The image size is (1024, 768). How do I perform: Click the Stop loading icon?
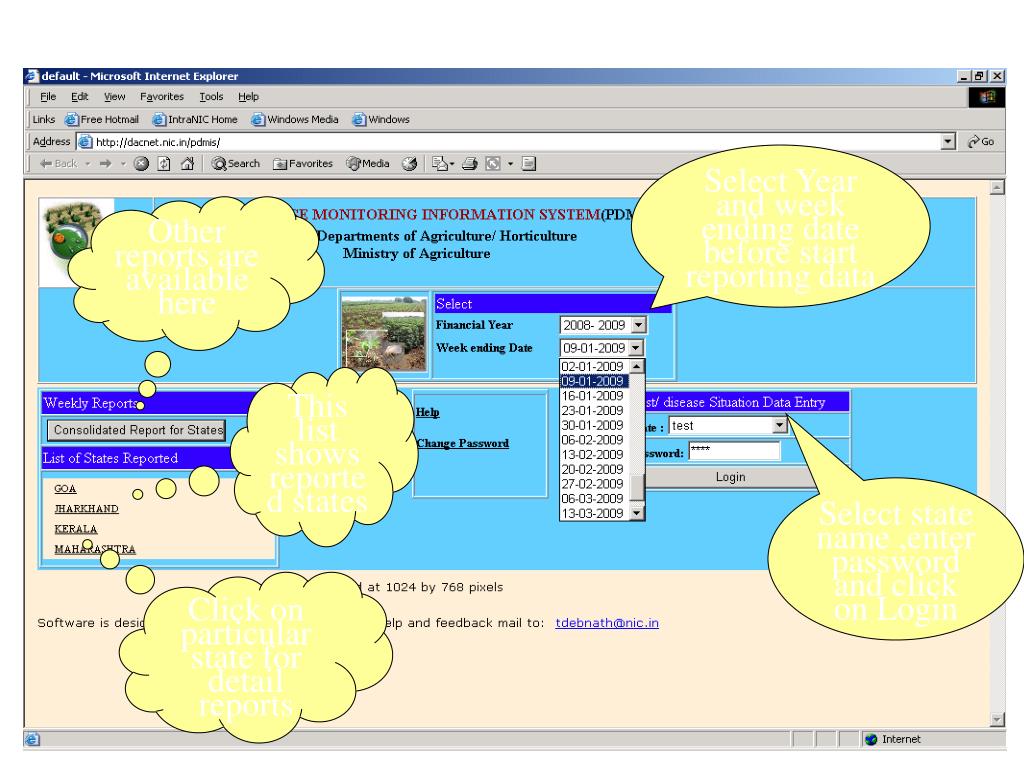coord(141,164)
